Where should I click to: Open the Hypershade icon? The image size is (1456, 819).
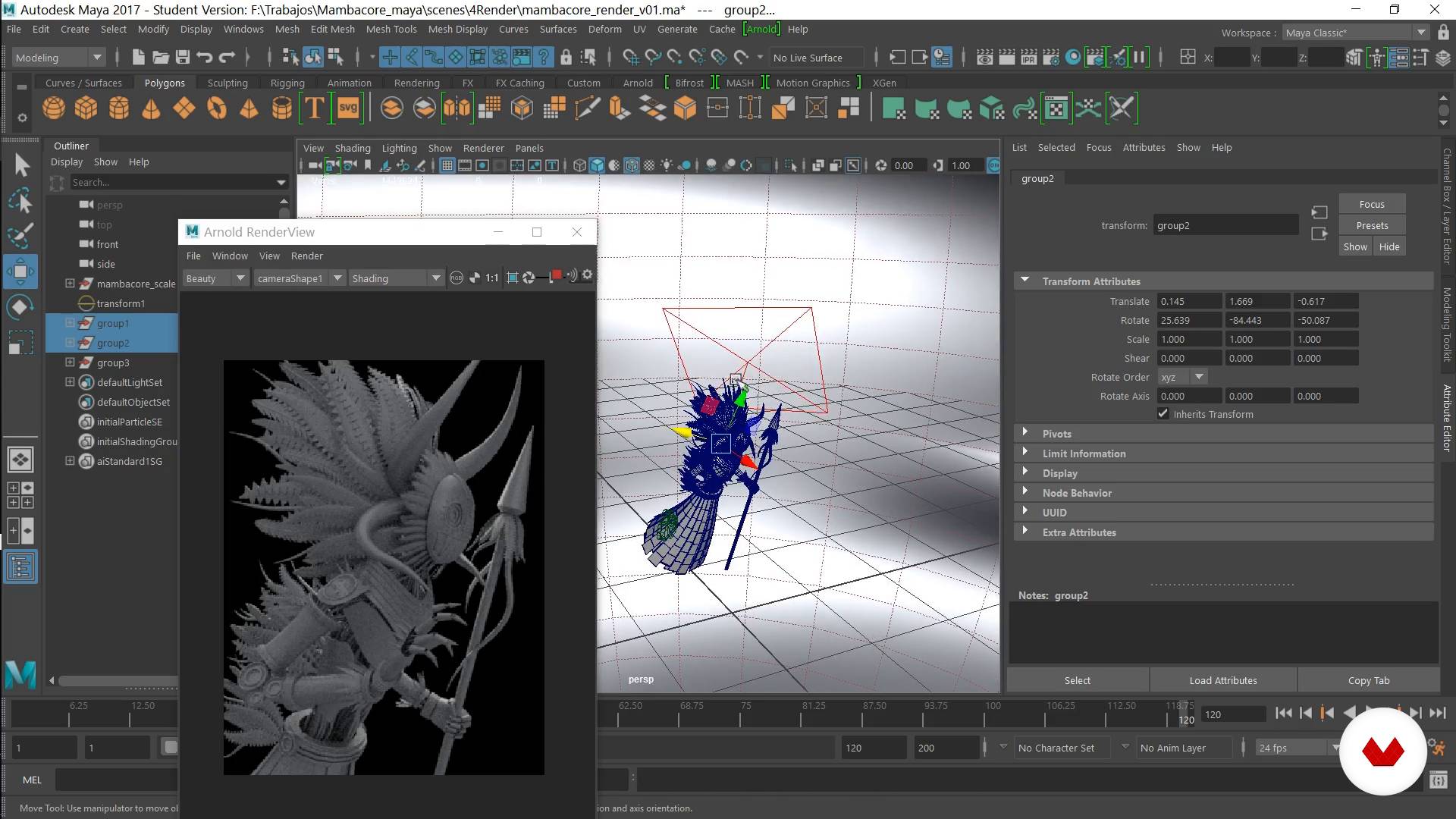tap(1073, 57)
